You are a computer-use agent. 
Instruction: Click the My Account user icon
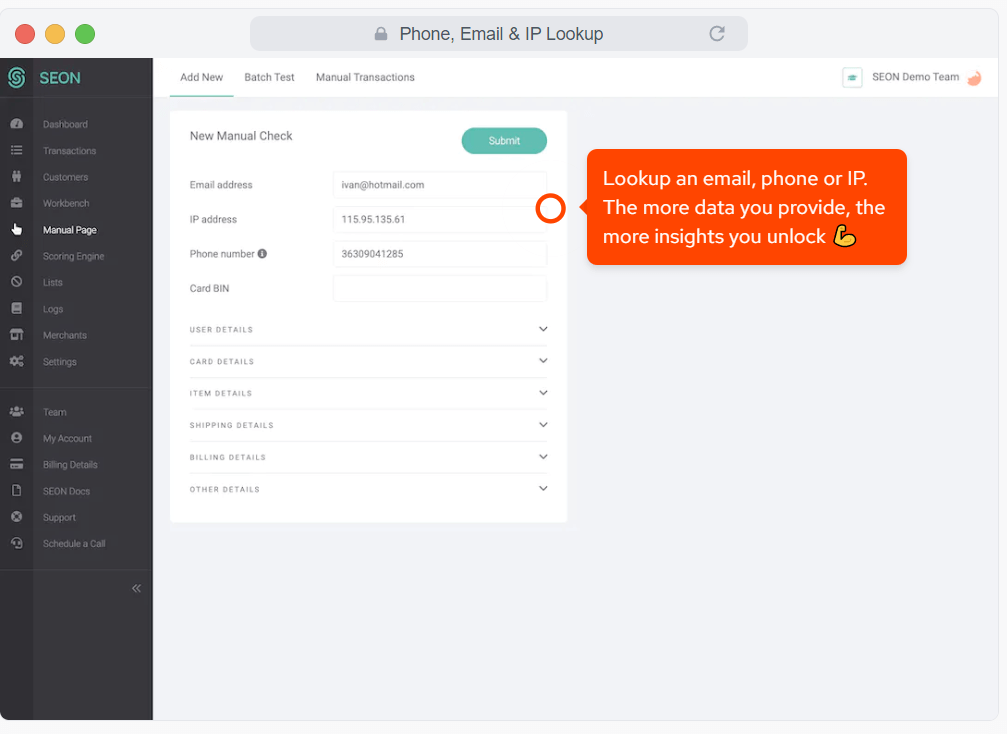[17, 438]
